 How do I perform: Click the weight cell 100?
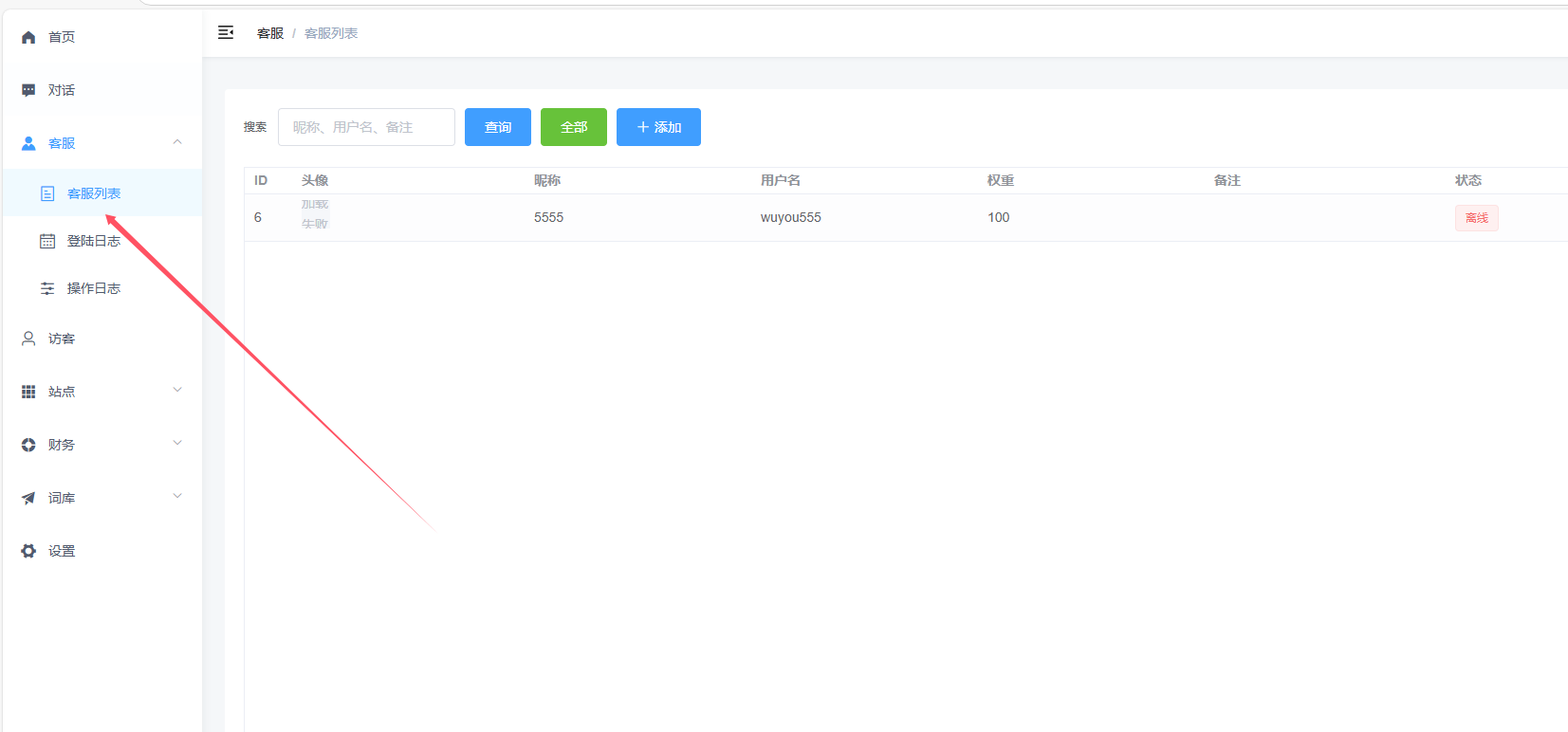[x=999, y=217]
